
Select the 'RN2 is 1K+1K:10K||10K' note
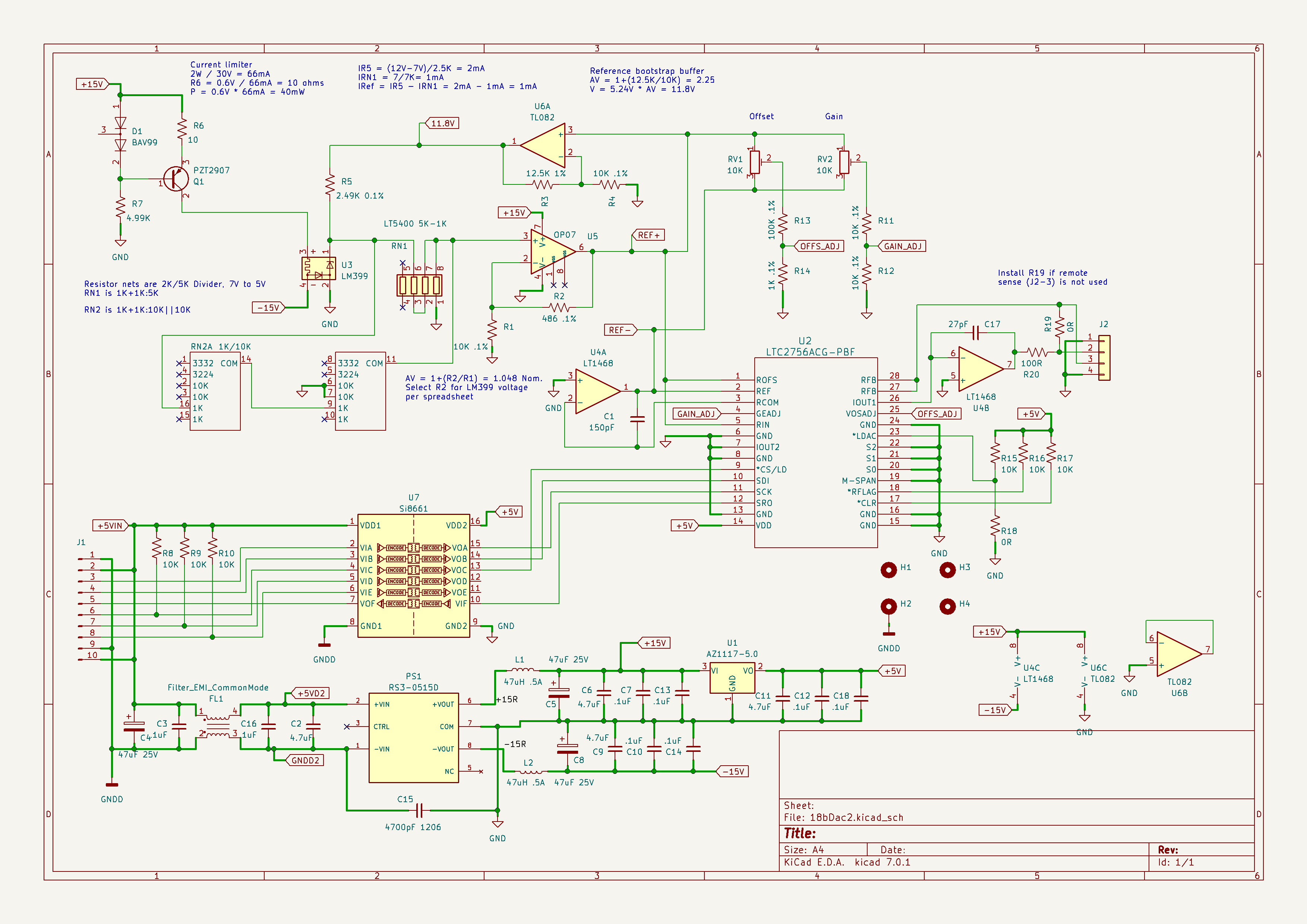pos(137,310)
